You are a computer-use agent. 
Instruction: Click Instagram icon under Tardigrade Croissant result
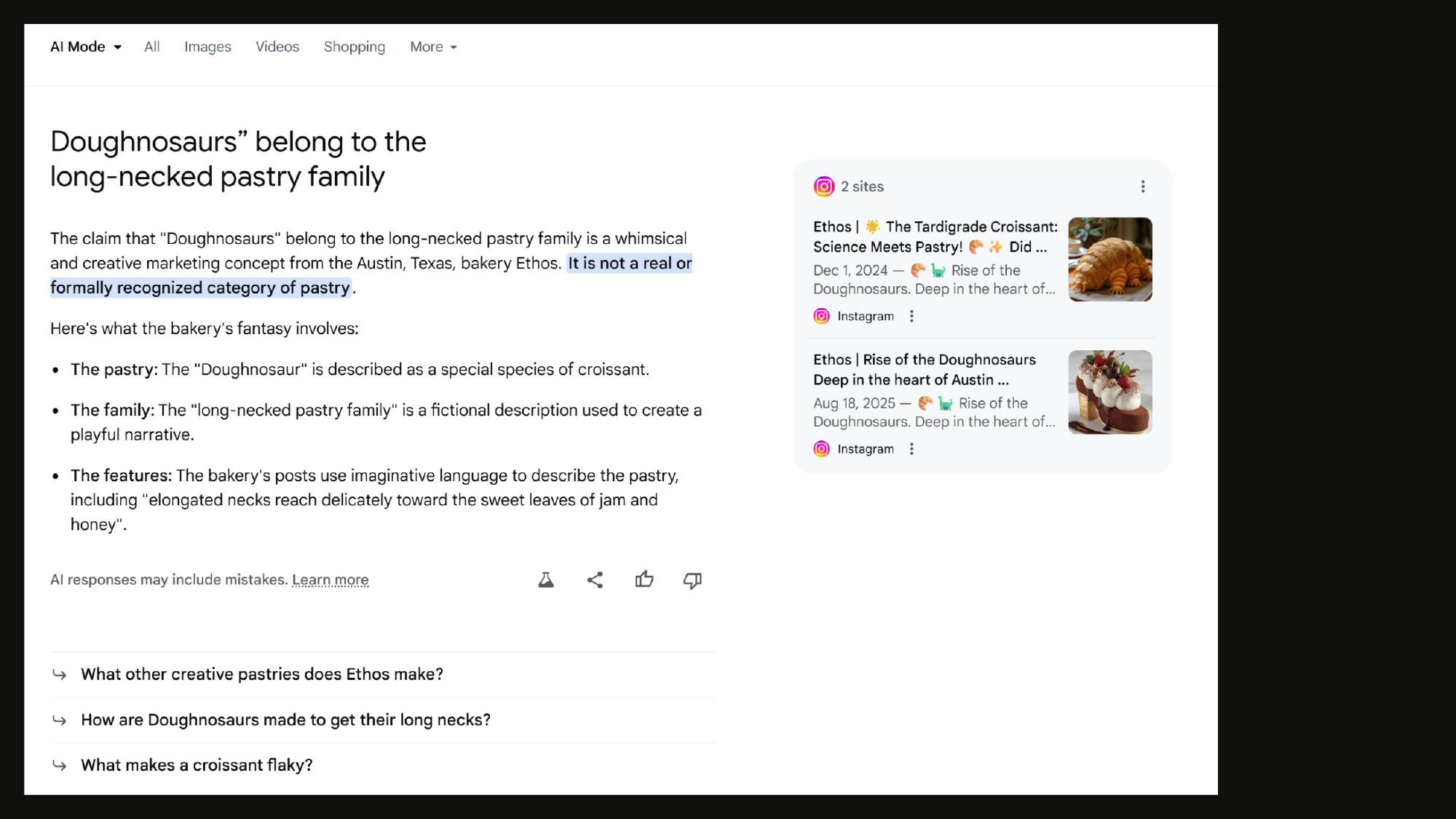821,316
